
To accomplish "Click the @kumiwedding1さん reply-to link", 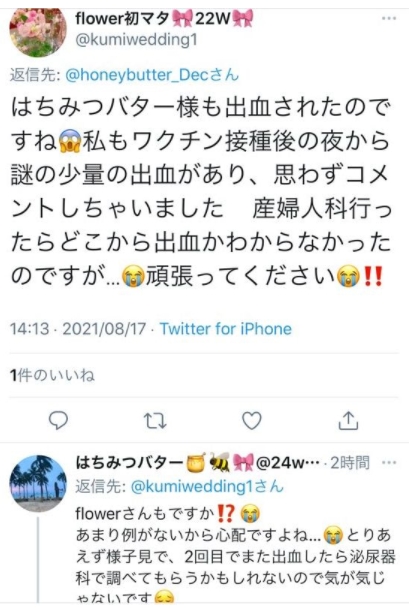I will tap(207, 486).
